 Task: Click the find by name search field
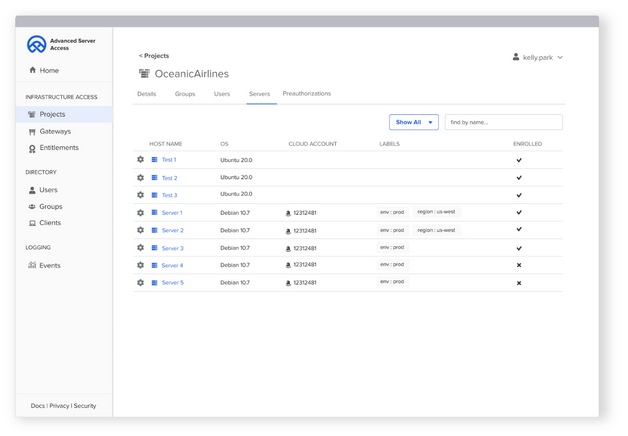(x=503, y=122)
